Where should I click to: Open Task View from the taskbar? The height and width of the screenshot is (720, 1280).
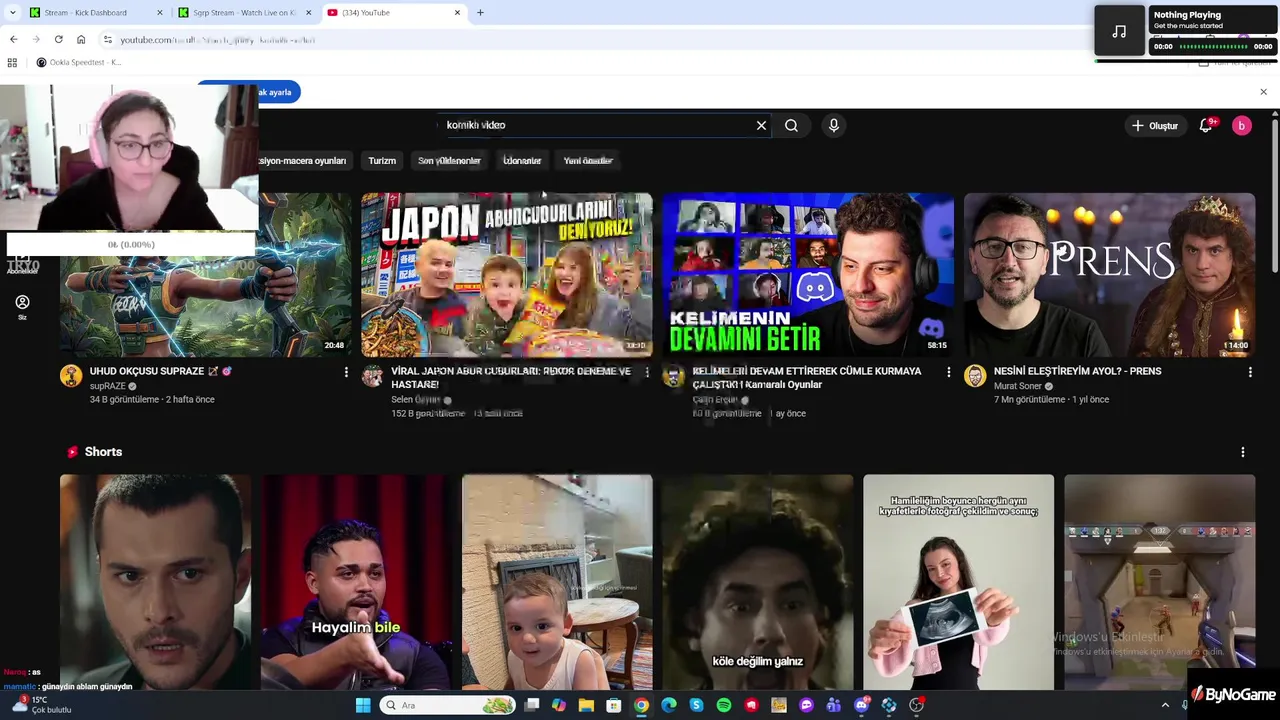coord(532,705)
